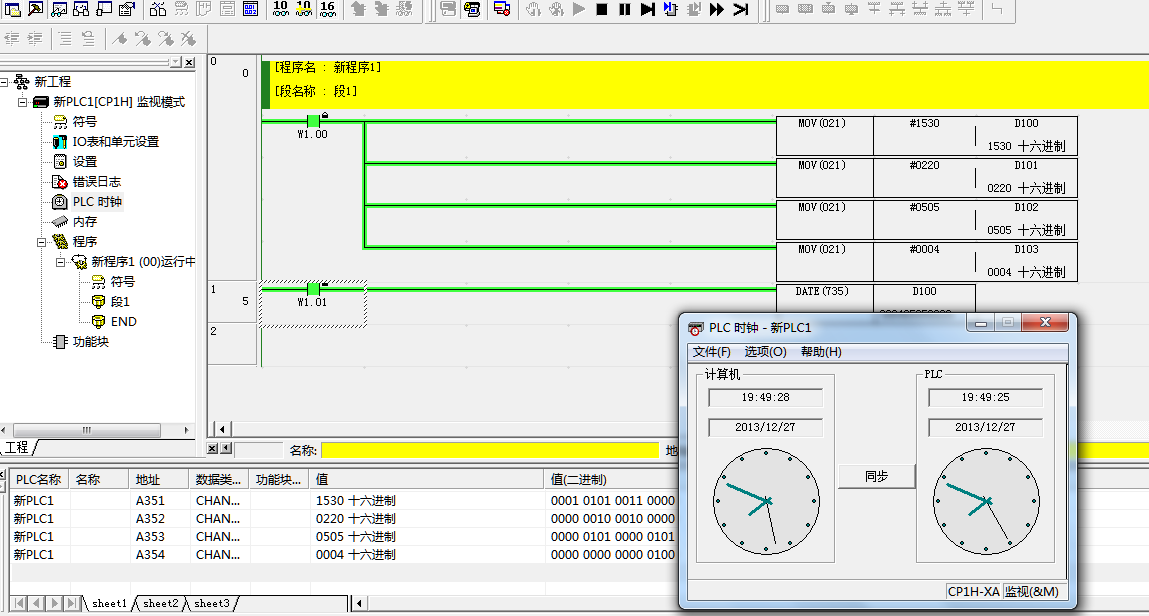Image resolution: width=1149 pixels, height=616 pixels.
Task: Toggle hexadecimal (16) display format in toolbar
Action: coord(327,9)
